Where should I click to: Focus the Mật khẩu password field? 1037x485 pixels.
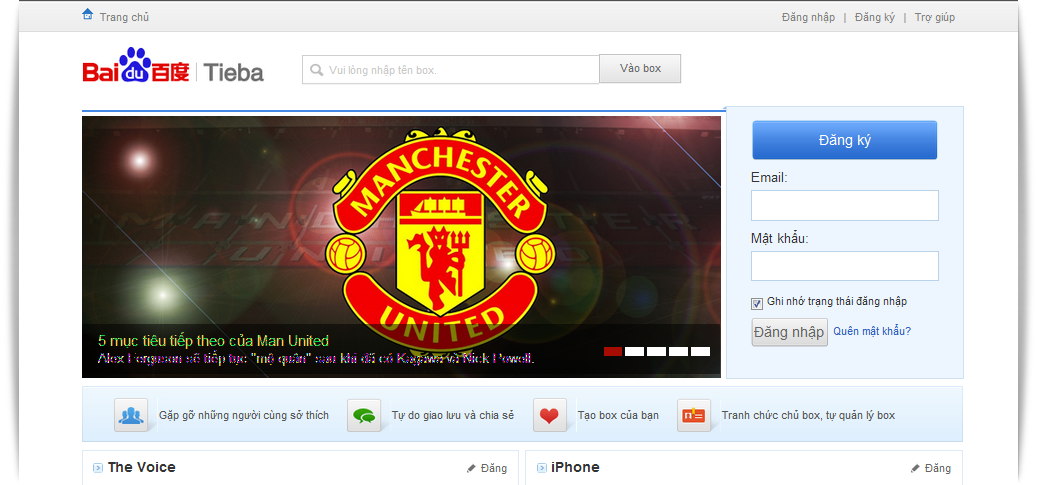(845, 265)
